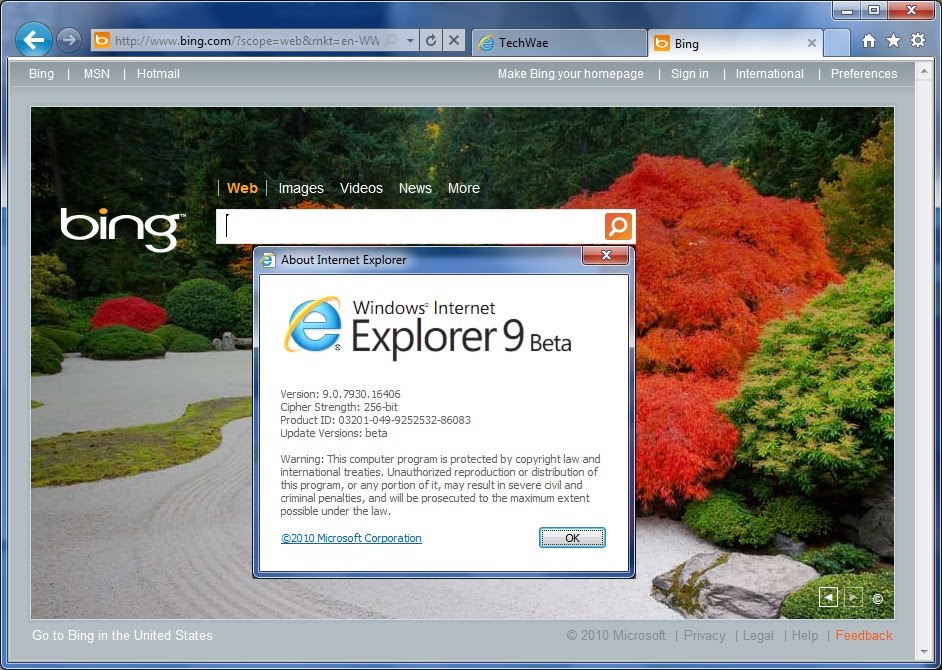Close the About Internet Explorer dialog
Image resolution: width=942 pixels, height=670 pixels.
tap(606, 255)
